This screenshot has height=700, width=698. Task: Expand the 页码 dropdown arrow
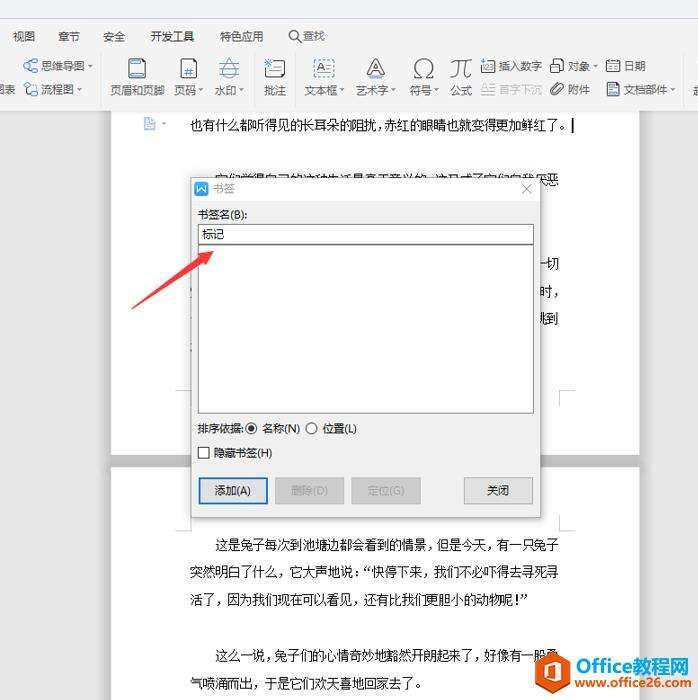pyautogui.click(x=201, y=90)
